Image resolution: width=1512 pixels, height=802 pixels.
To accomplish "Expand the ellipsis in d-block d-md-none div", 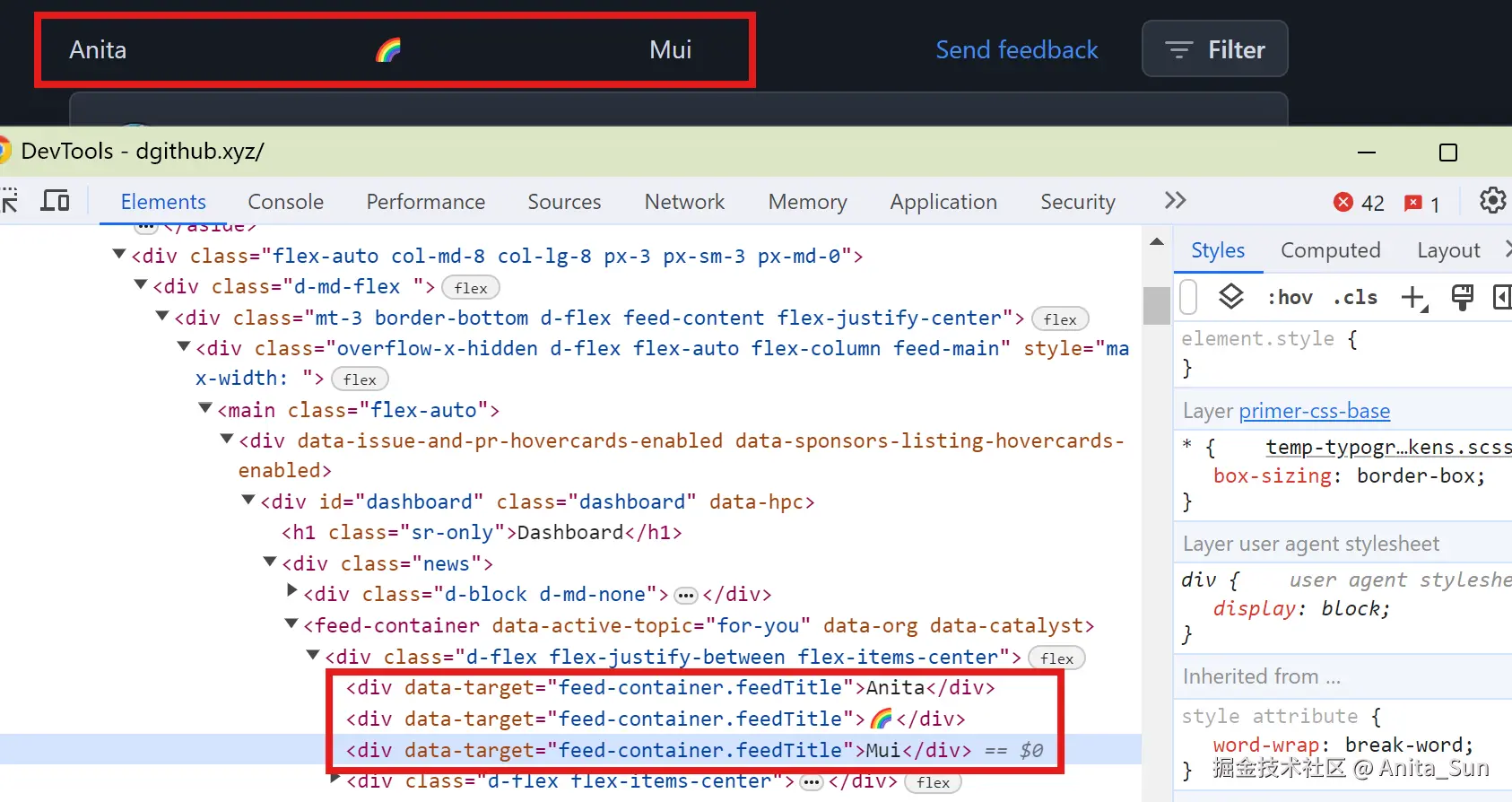I will [685, 596].
